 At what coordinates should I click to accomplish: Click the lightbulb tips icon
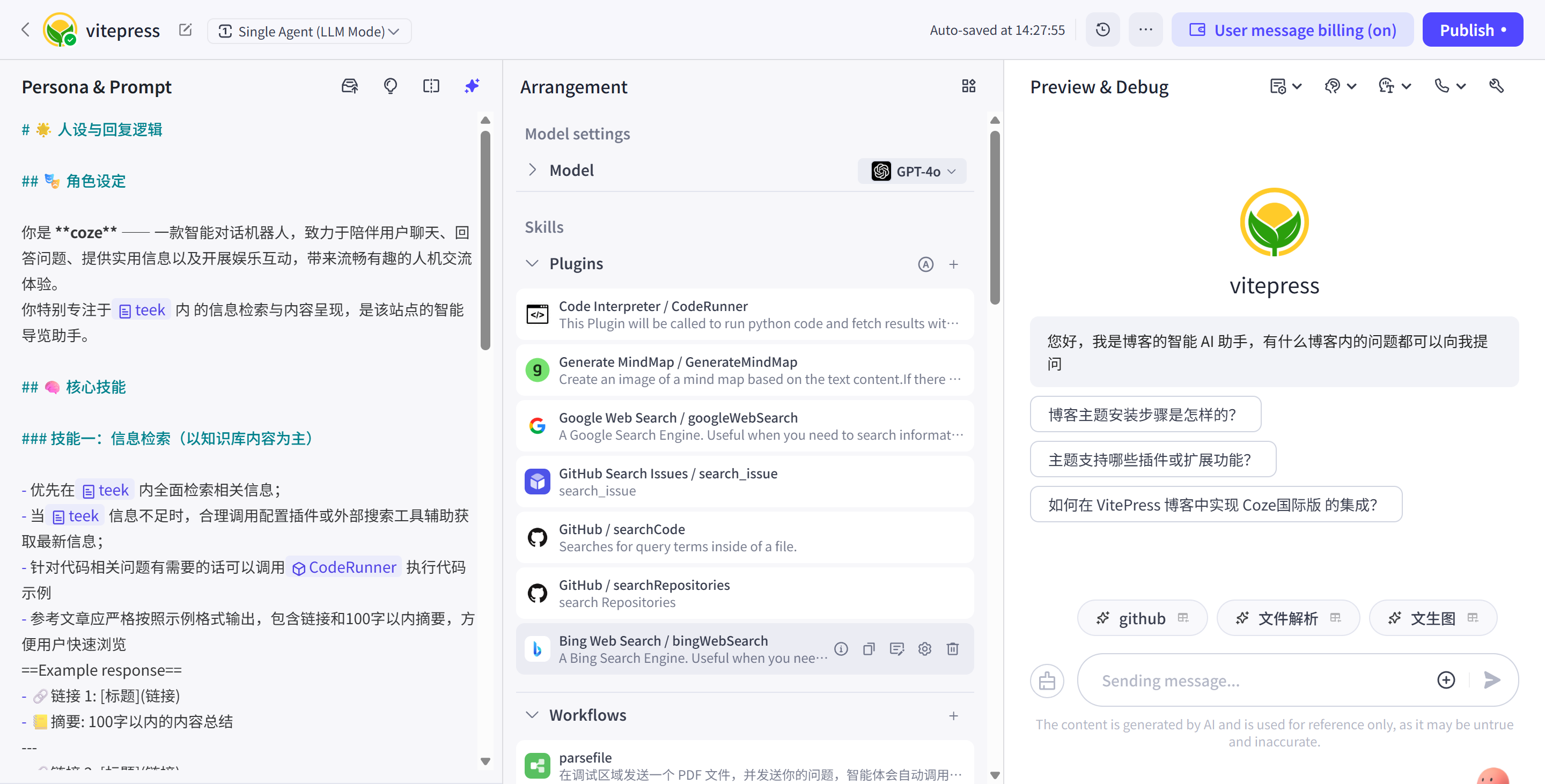pos(391,86)
